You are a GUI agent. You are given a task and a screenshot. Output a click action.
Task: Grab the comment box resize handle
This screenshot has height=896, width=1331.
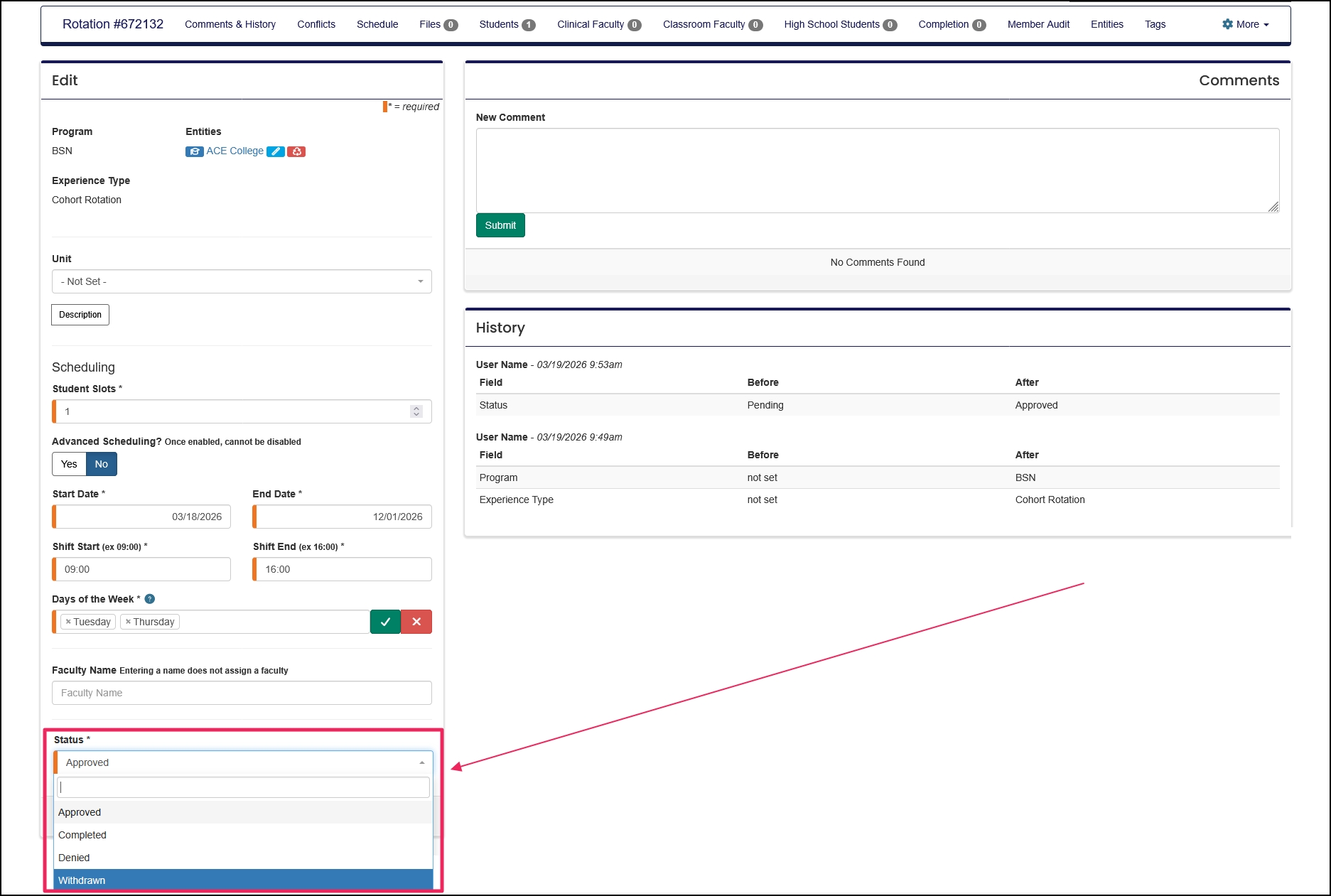click(1273, 207)
